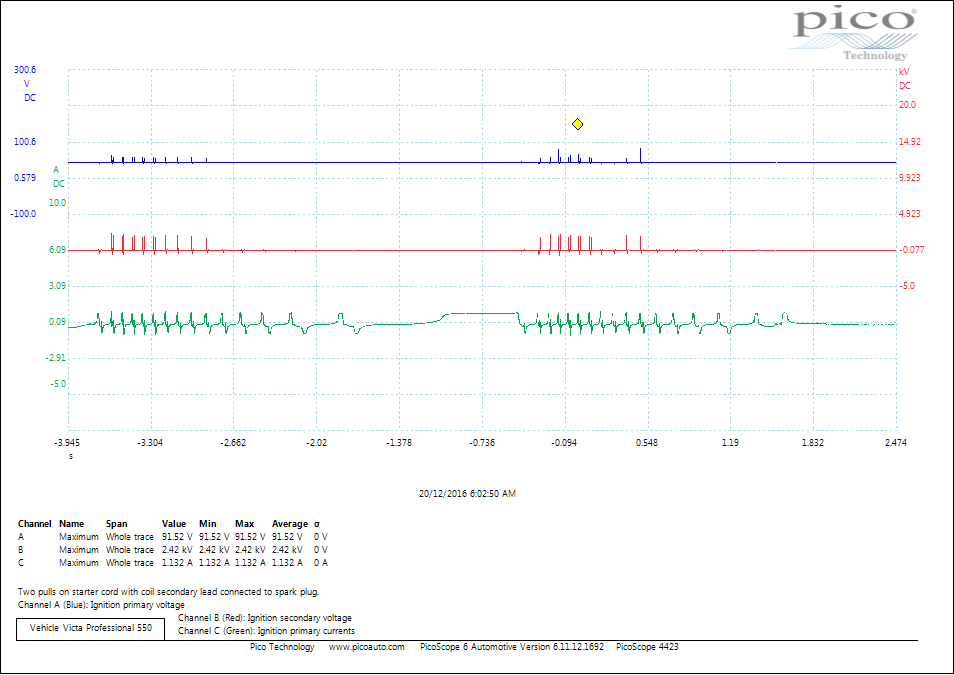Image resolution: width=954 pixels, height=675 pixels.
Task: Click Channel B (Red) Ignition secondary voltage note
Action: coord(265,618)
